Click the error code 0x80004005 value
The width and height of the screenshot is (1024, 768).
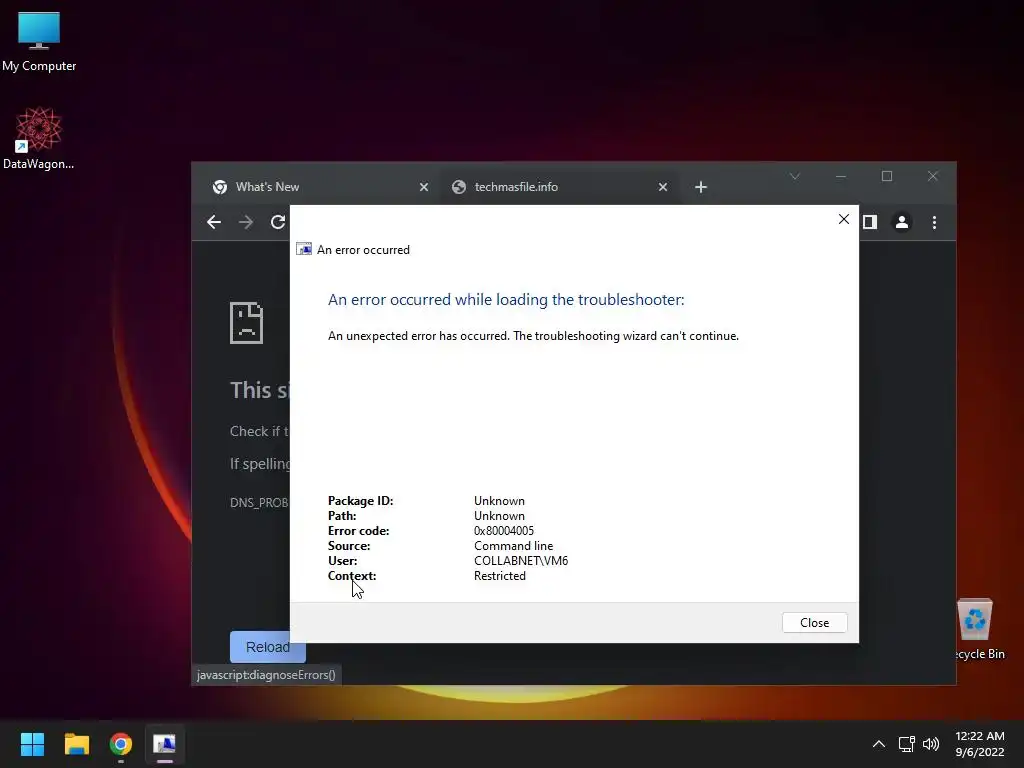(504, 531)
